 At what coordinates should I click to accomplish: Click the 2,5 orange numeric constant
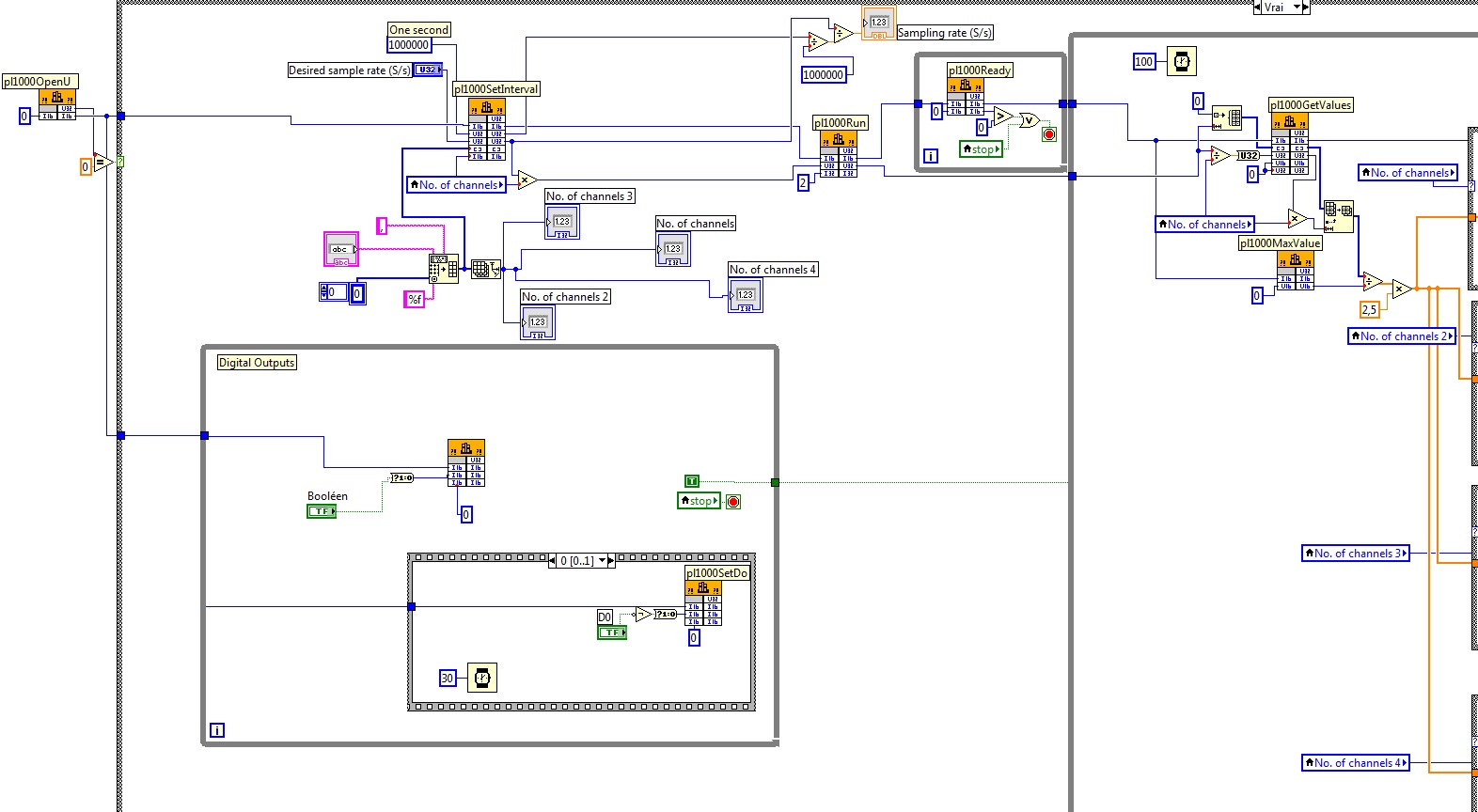point(1369,309)
